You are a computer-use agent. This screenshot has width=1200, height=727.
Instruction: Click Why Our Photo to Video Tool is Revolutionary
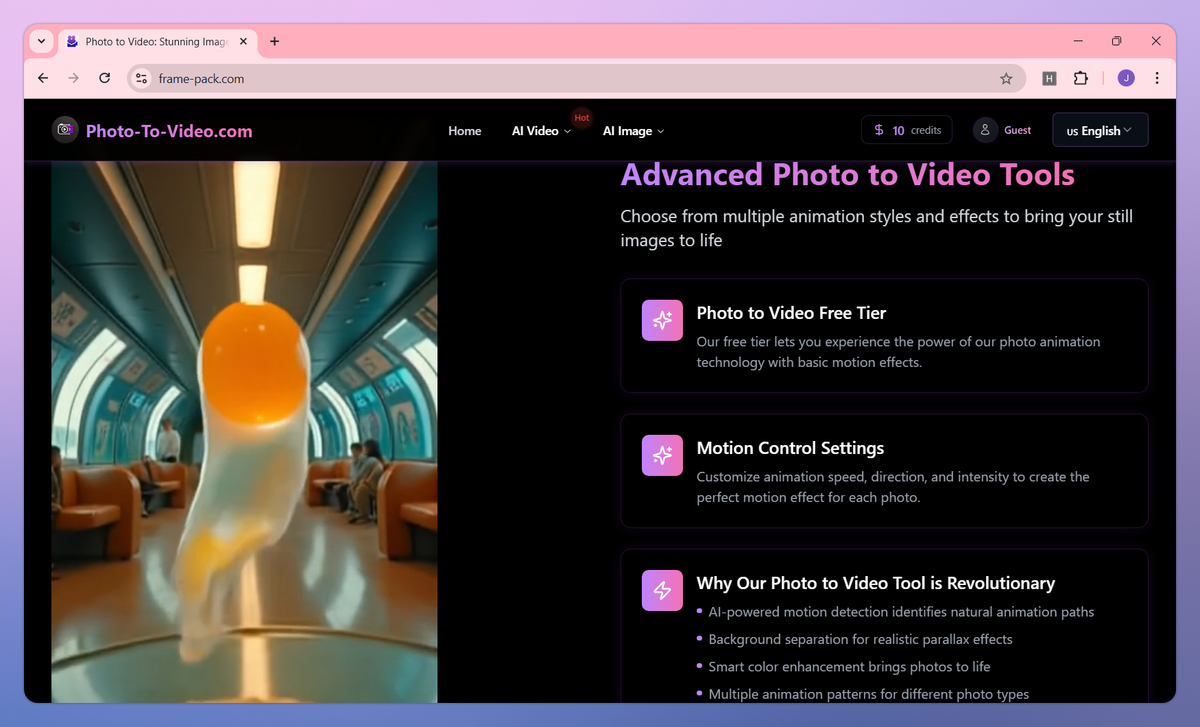[876, 583]
